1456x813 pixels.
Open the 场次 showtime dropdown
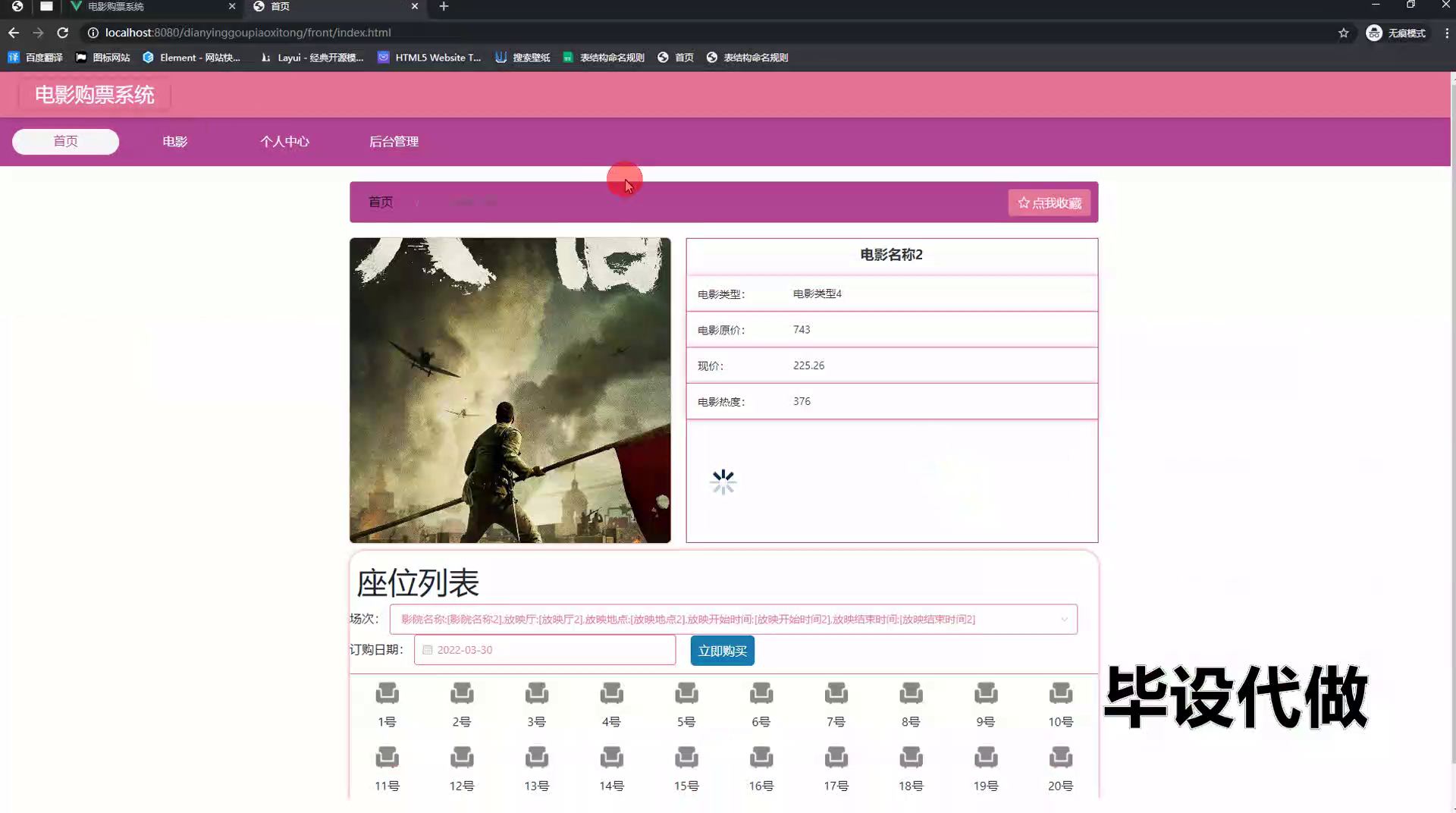(733, 619)
